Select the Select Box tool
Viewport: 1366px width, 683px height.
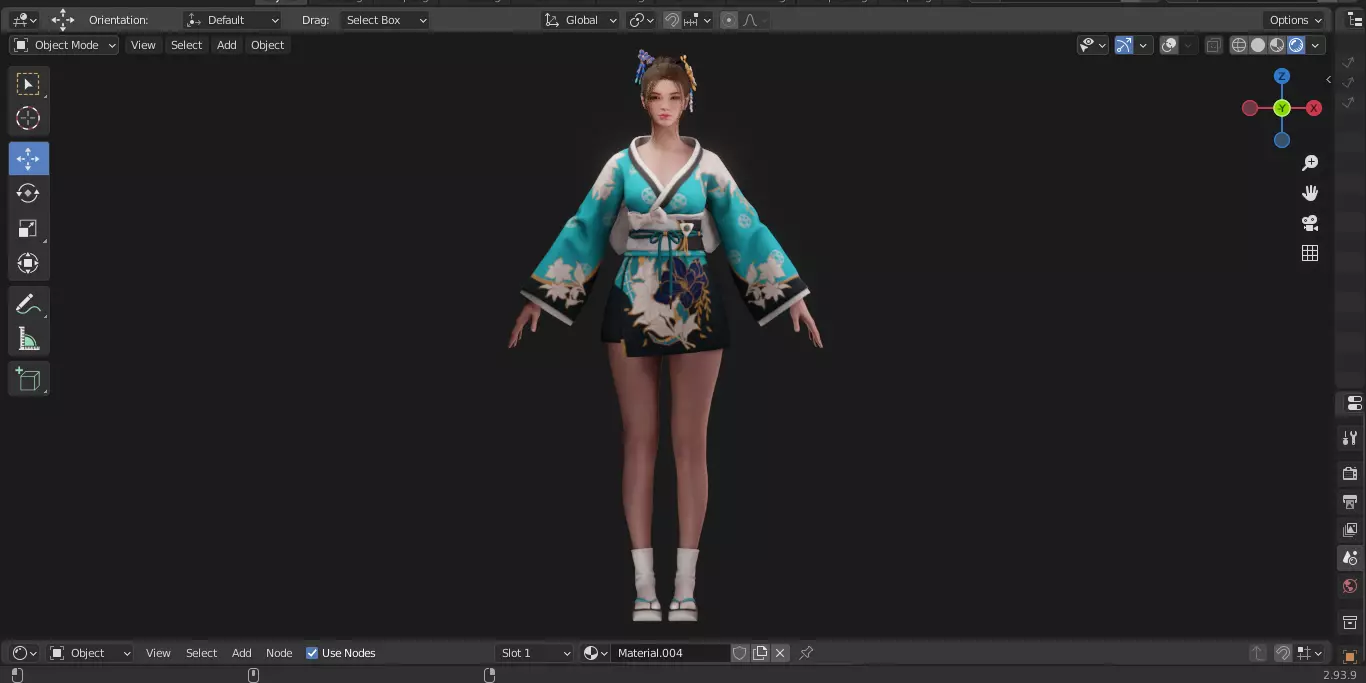pos(28,84)
